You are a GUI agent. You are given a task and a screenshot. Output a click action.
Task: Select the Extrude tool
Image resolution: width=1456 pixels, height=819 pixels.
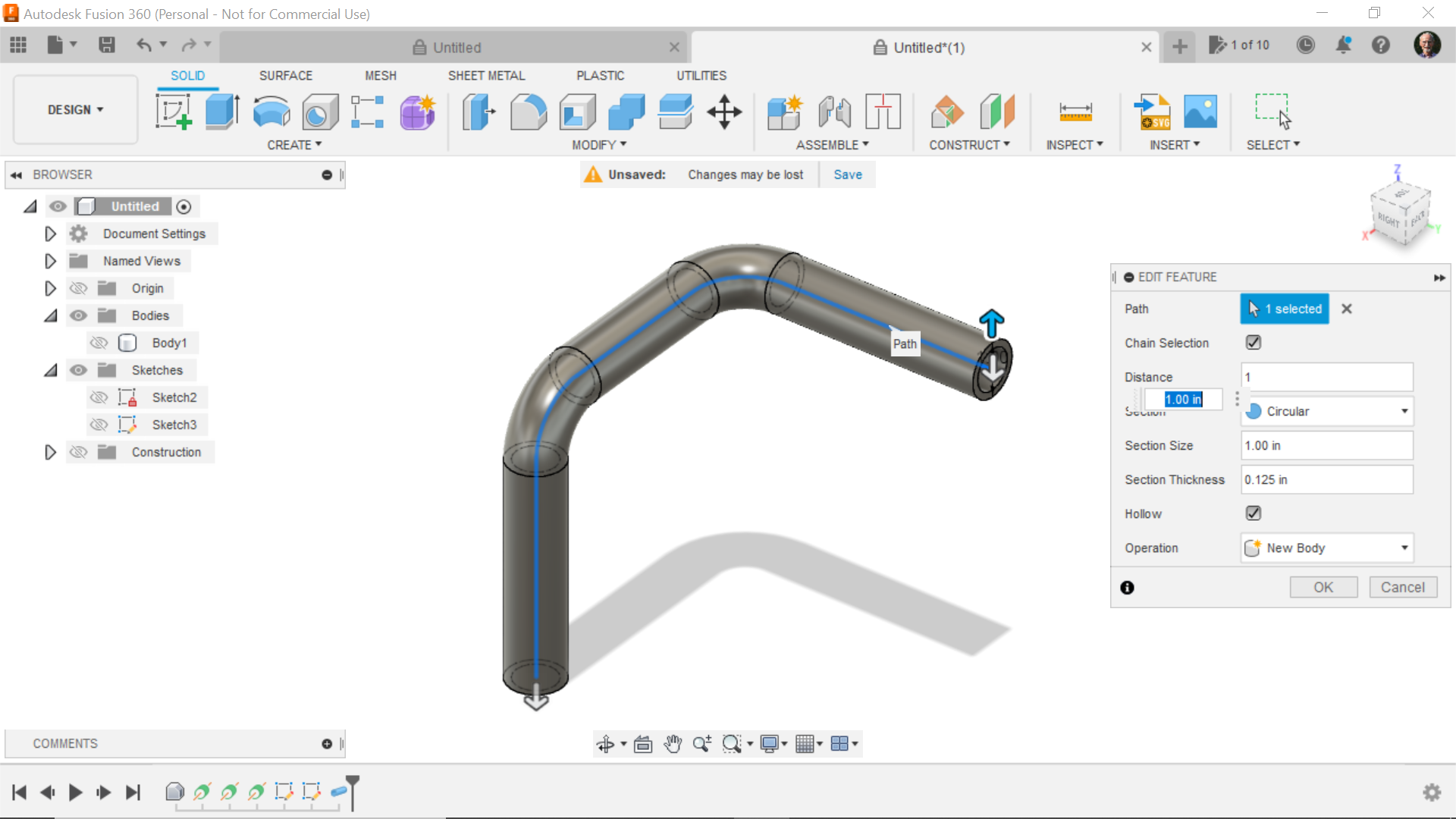[x=223, y=112]
